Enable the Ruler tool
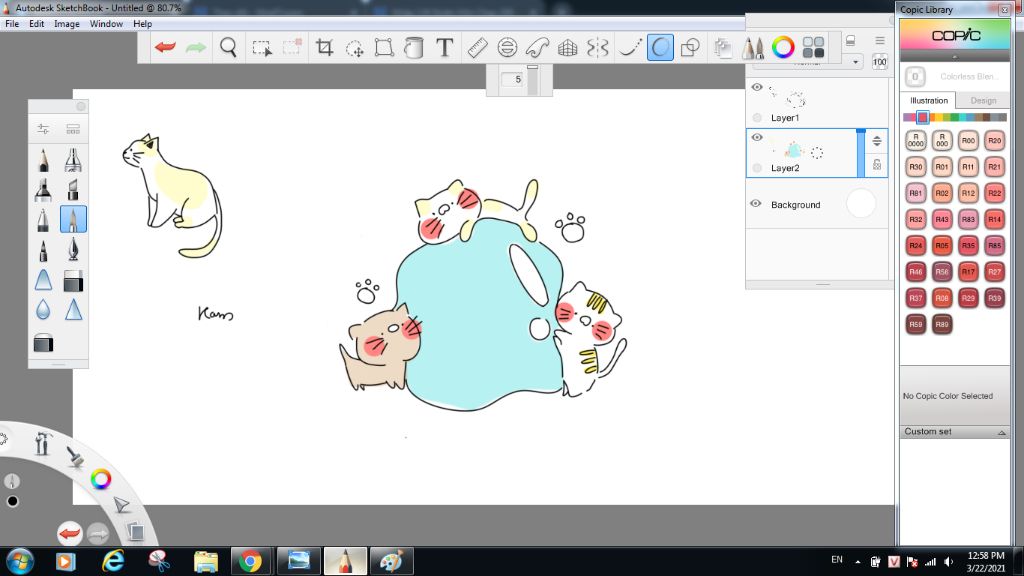 click(477, 47)
